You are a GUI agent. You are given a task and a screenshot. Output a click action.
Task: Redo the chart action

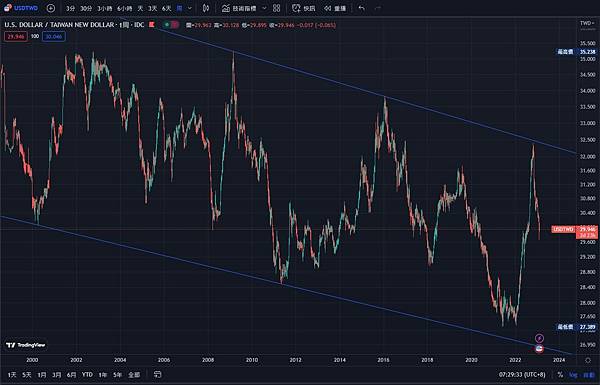coord(378,8)
